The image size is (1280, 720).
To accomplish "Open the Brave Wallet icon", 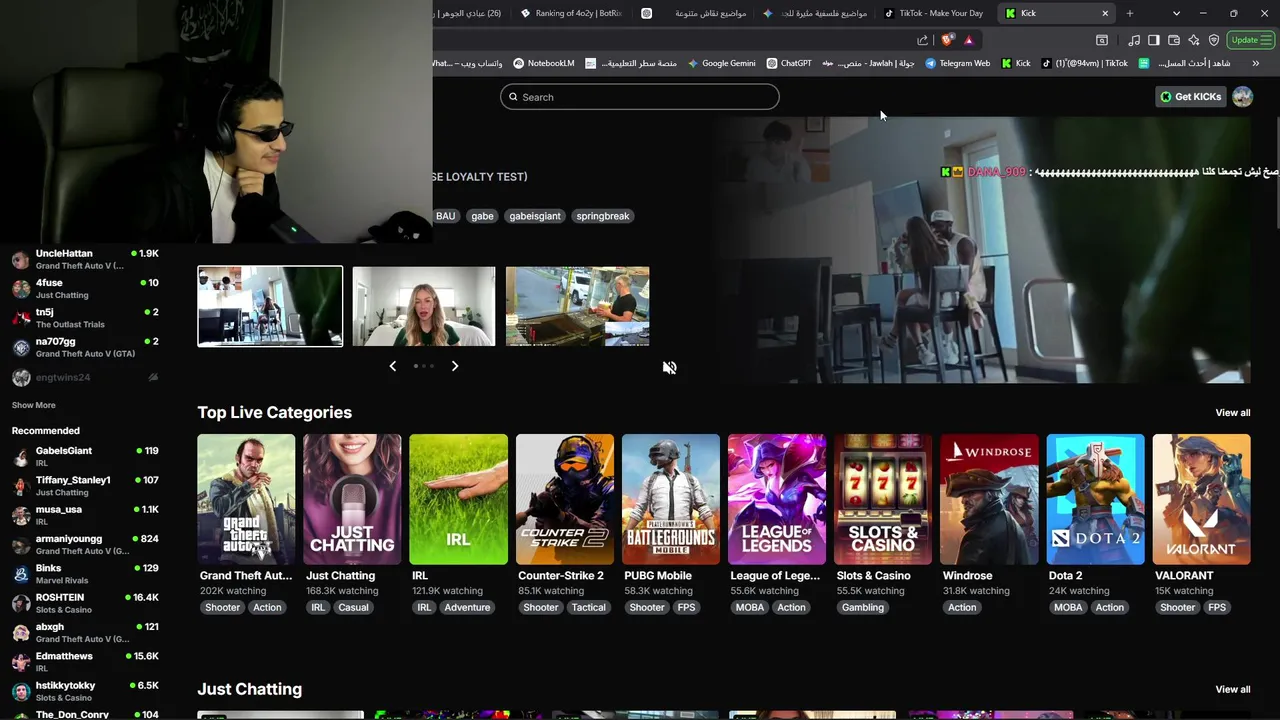I will (x=1174, y=40).
